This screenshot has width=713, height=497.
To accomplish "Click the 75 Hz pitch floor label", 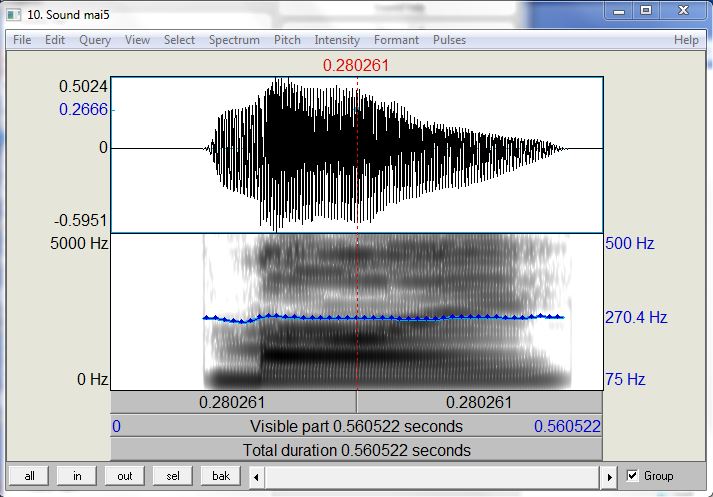I will (625, 379).
